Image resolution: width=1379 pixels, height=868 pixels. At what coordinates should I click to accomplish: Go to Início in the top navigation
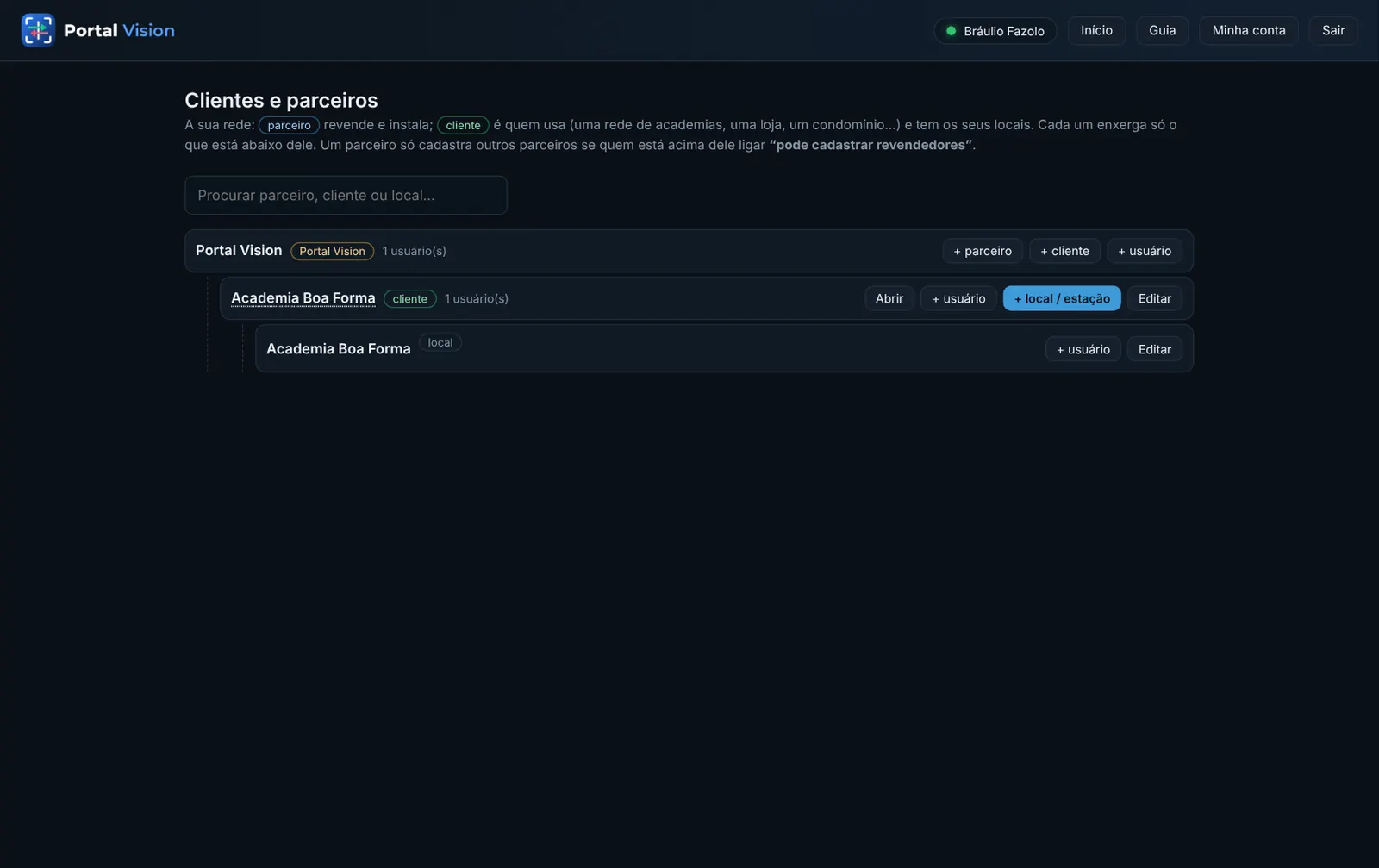[x=1096, y=30]
